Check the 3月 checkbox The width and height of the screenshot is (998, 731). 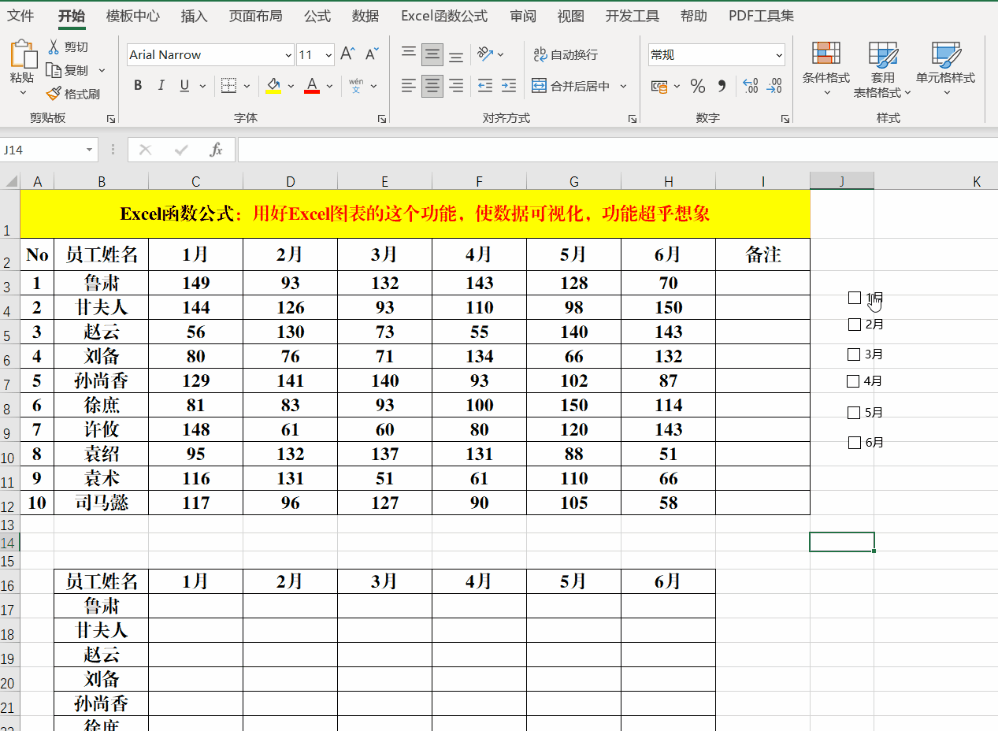click(854, 354)
